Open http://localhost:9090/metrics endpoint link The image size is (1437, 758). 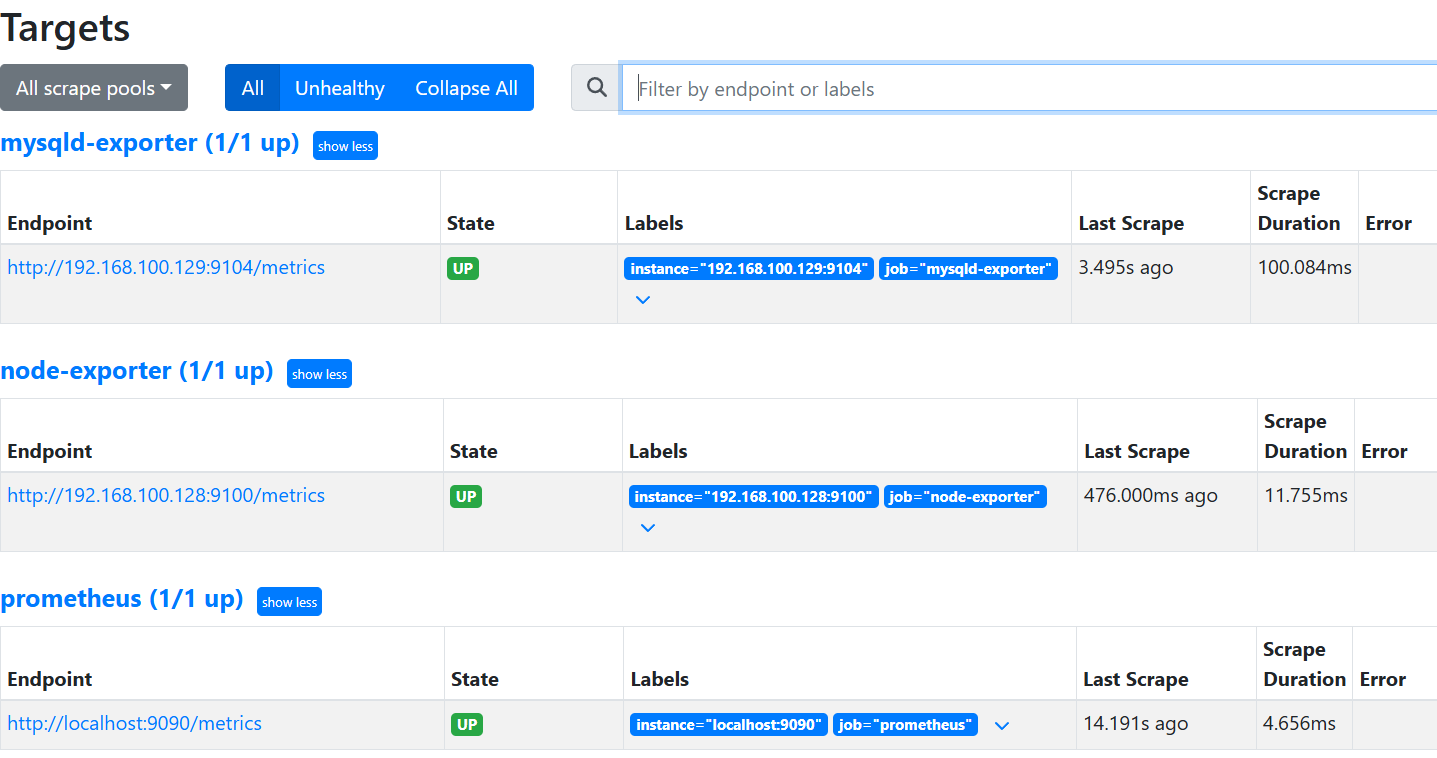pos(134,723)
